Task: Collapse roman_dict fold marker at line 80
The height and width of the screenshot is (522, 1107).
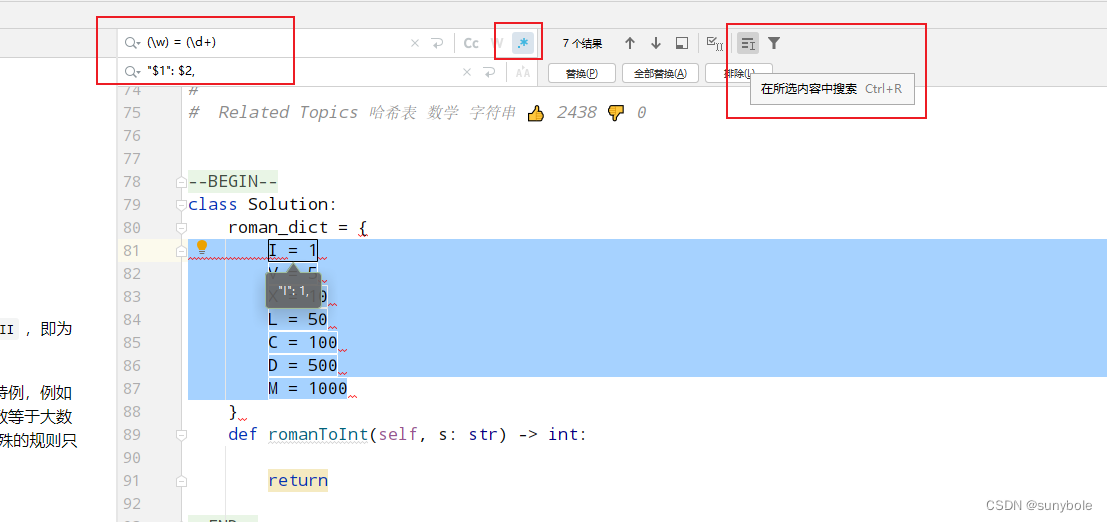Action: point(181,227)
